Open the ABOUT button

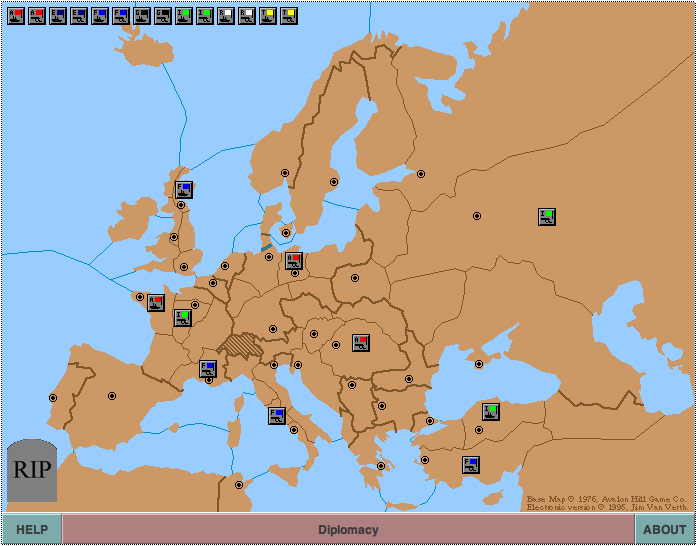pos(664,529)
